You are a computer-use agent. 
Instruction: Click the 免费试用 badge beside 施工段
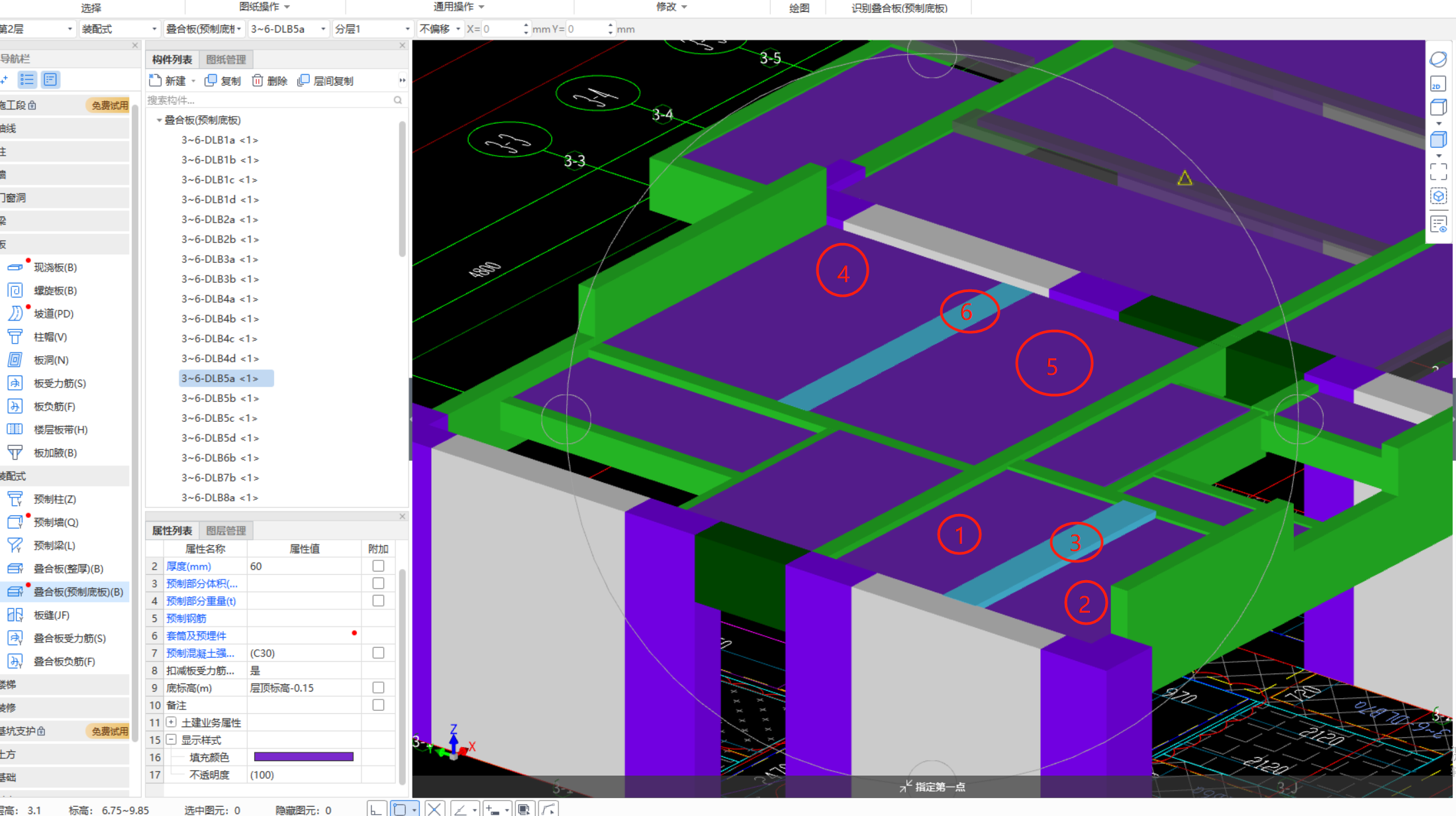[x=109, y=105]
